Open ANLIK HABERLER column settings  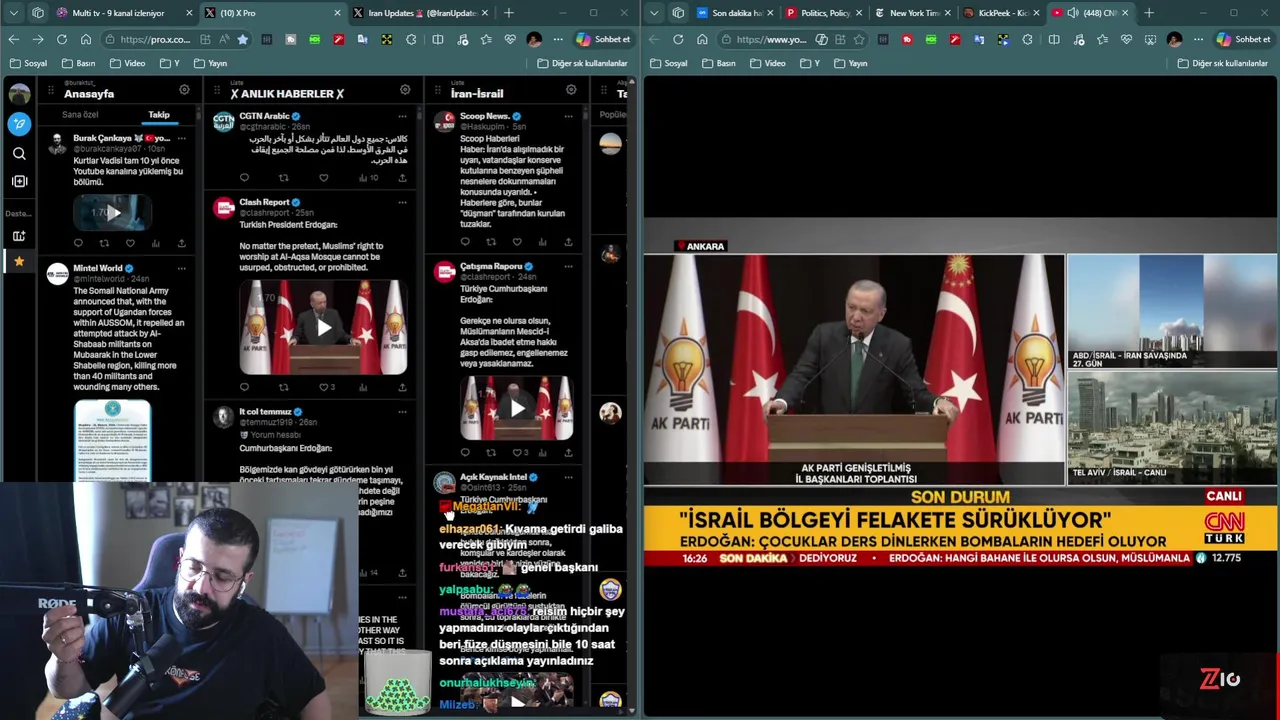(405, 90)
